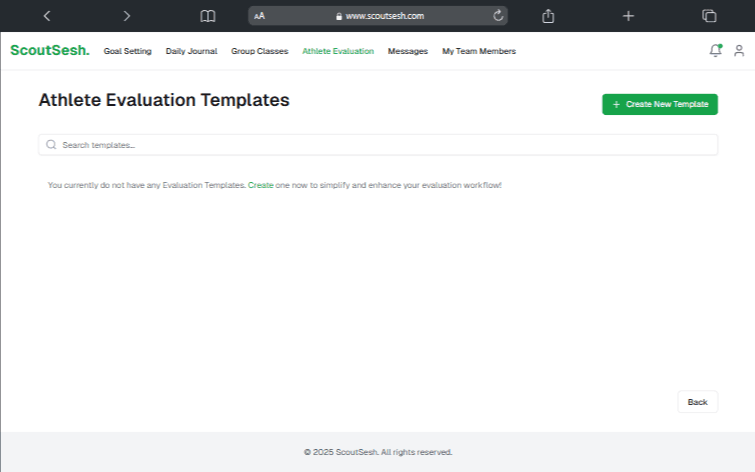Select the Athlete Evaluation menu item
The image size is (755, 472).
pos(338,51)
